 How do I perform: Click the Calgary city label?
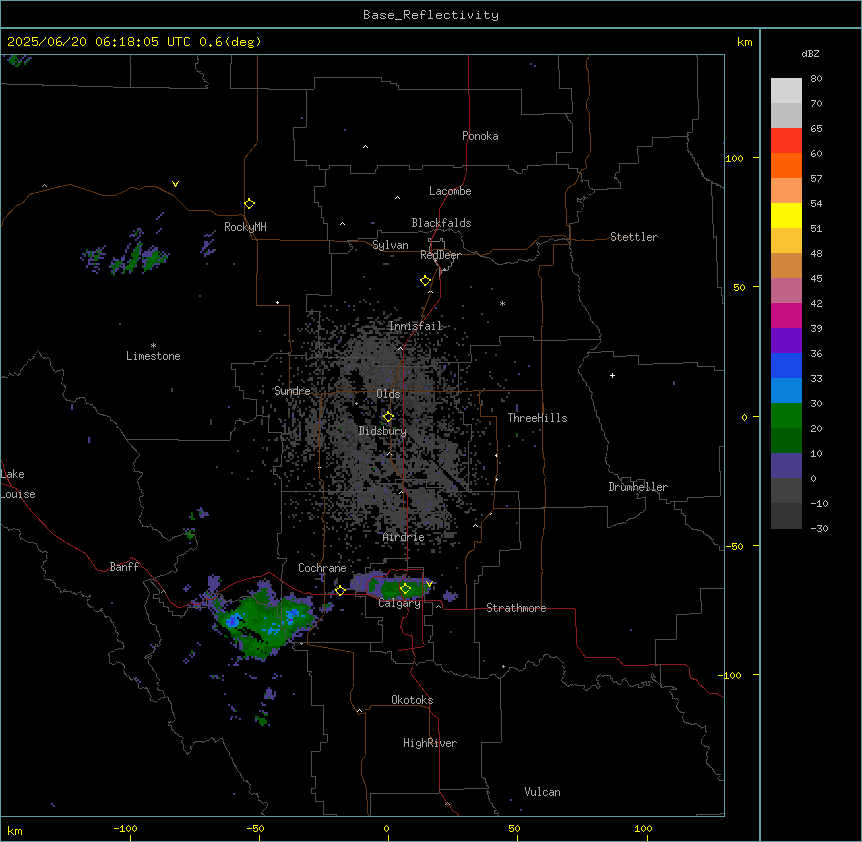click(x=400, y=603)
